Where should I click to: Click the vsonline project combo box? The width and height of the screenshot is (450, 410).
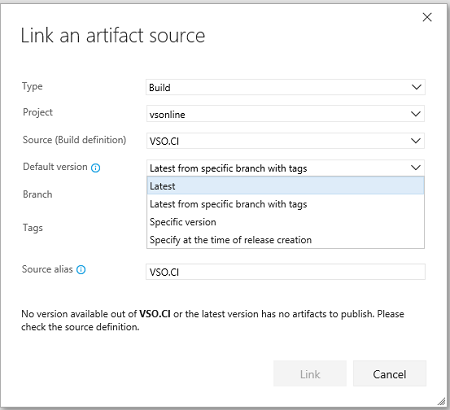point(286,114)
